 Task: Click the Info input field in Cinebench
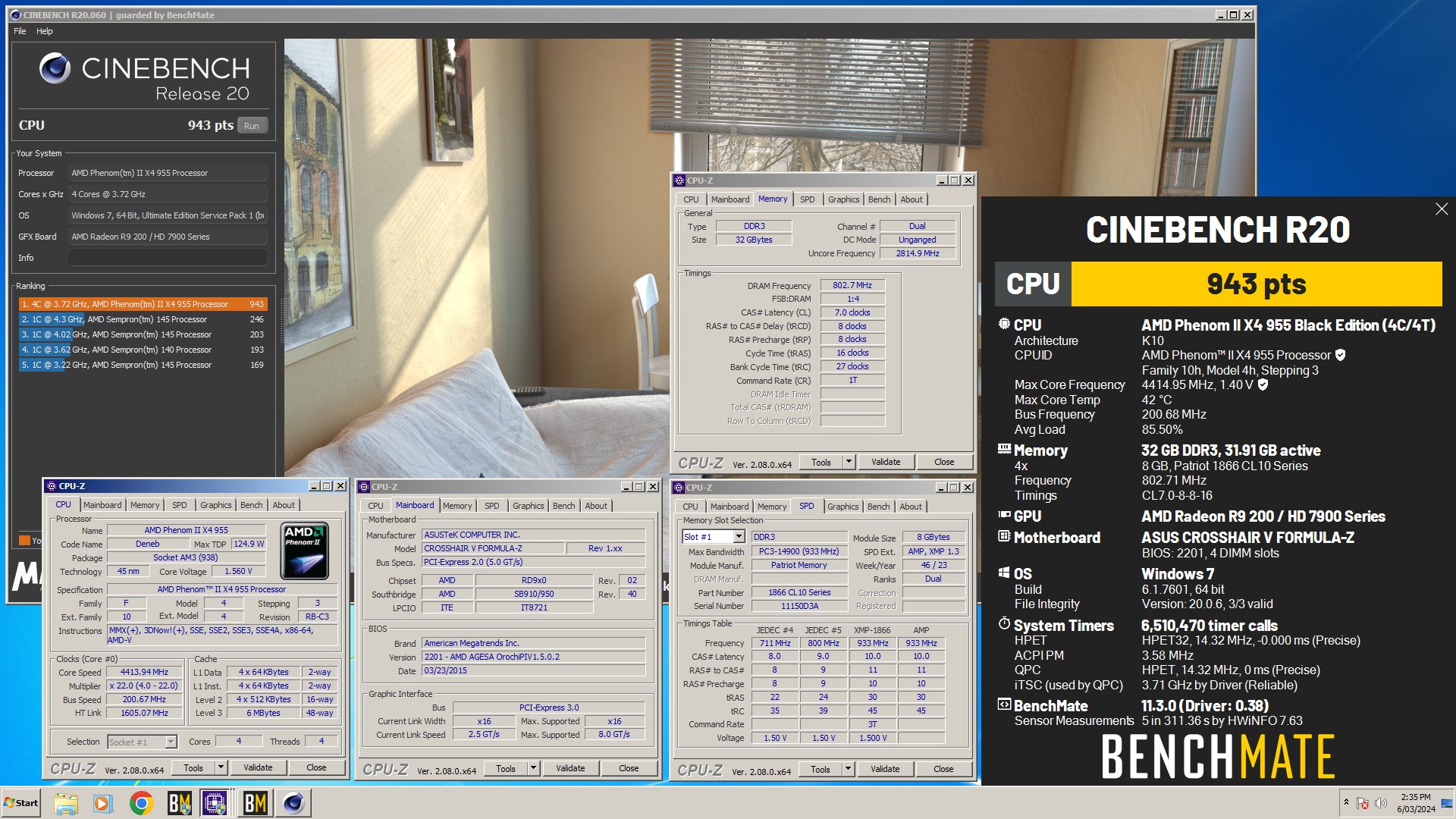coord(168,258)
